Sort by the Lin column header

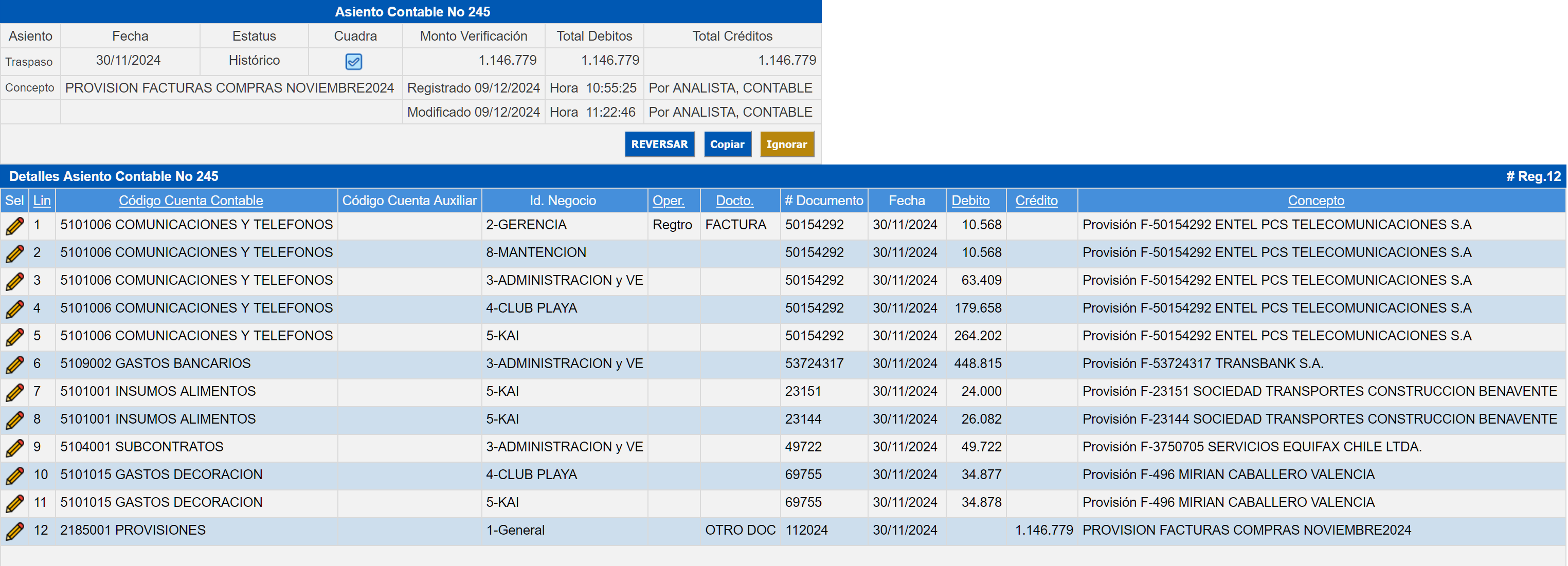(41, 200)
